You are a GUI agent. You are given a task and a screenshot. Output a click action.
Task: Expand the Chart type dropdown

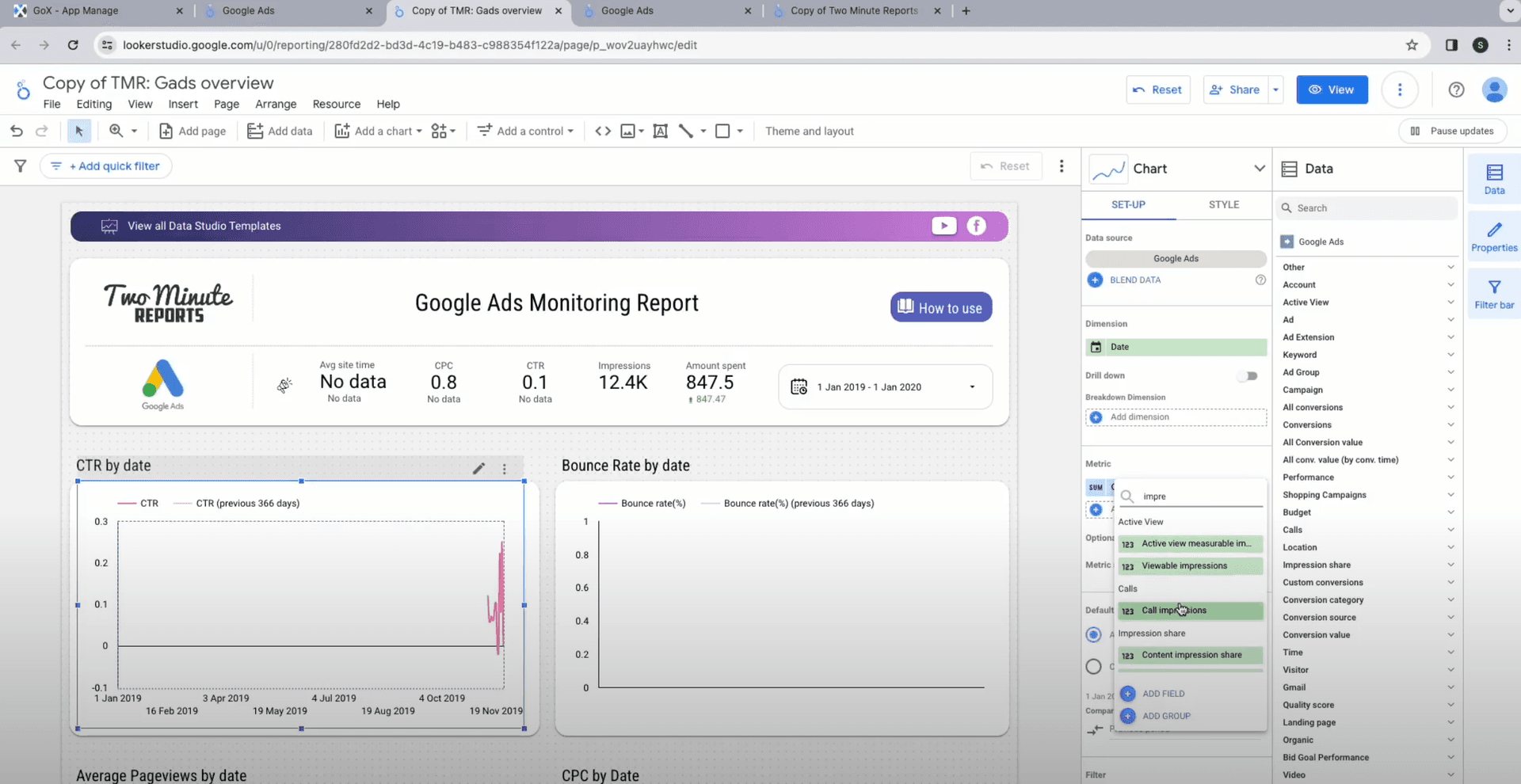(1259, 168)
